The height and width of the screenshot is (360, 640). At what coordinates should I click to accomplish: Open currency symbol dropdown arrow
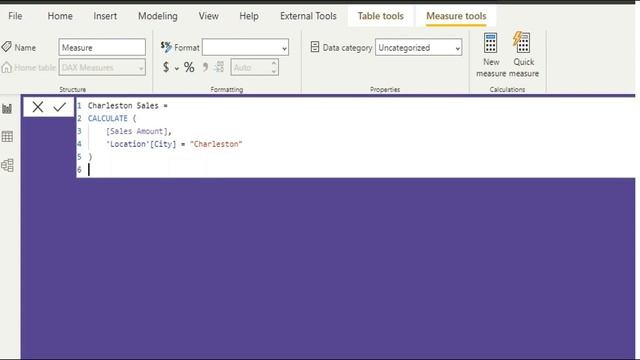177,68
